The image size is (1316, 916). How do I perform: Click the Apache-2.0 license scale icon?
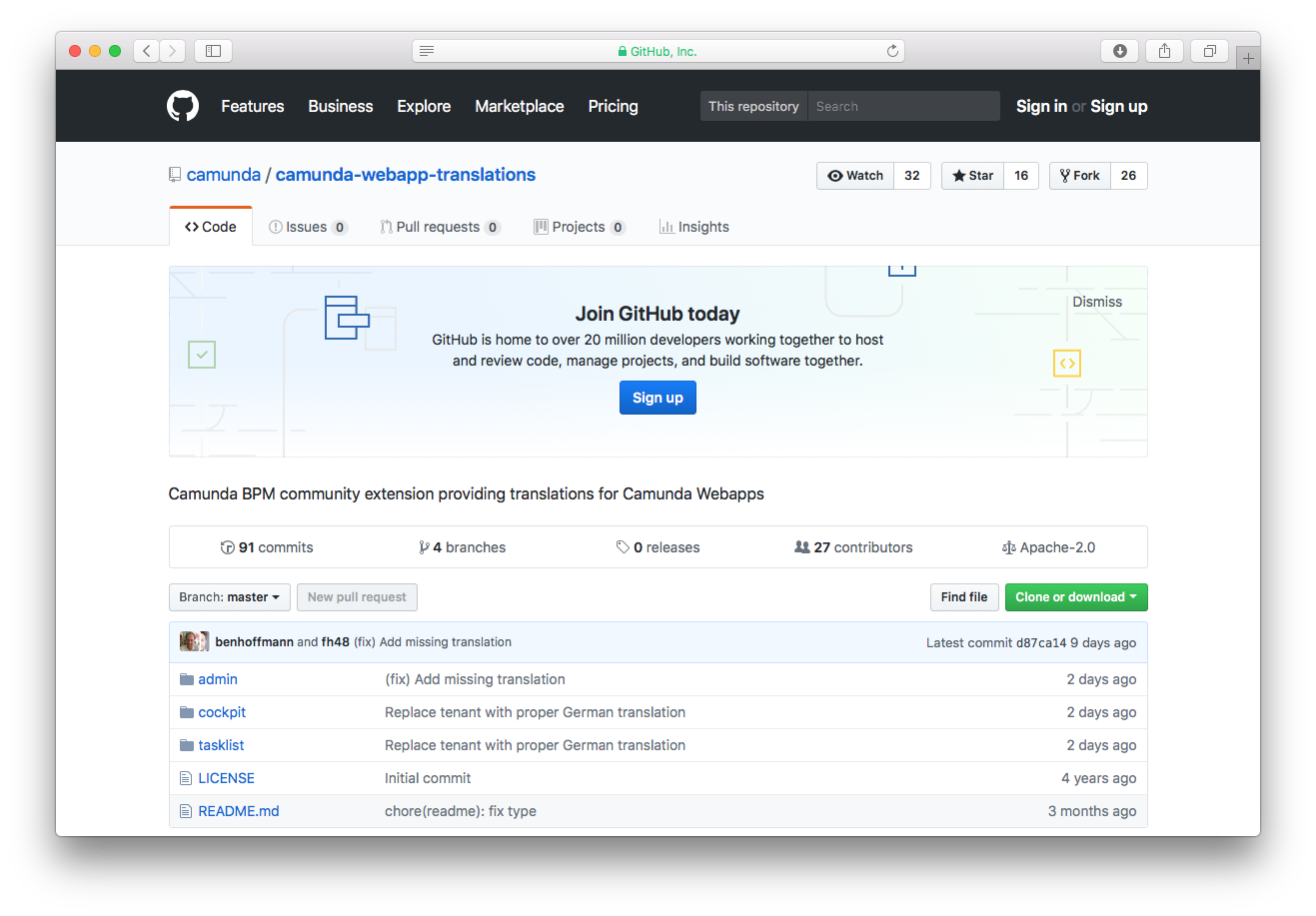pyautogui.click(x=1009, y=547)
